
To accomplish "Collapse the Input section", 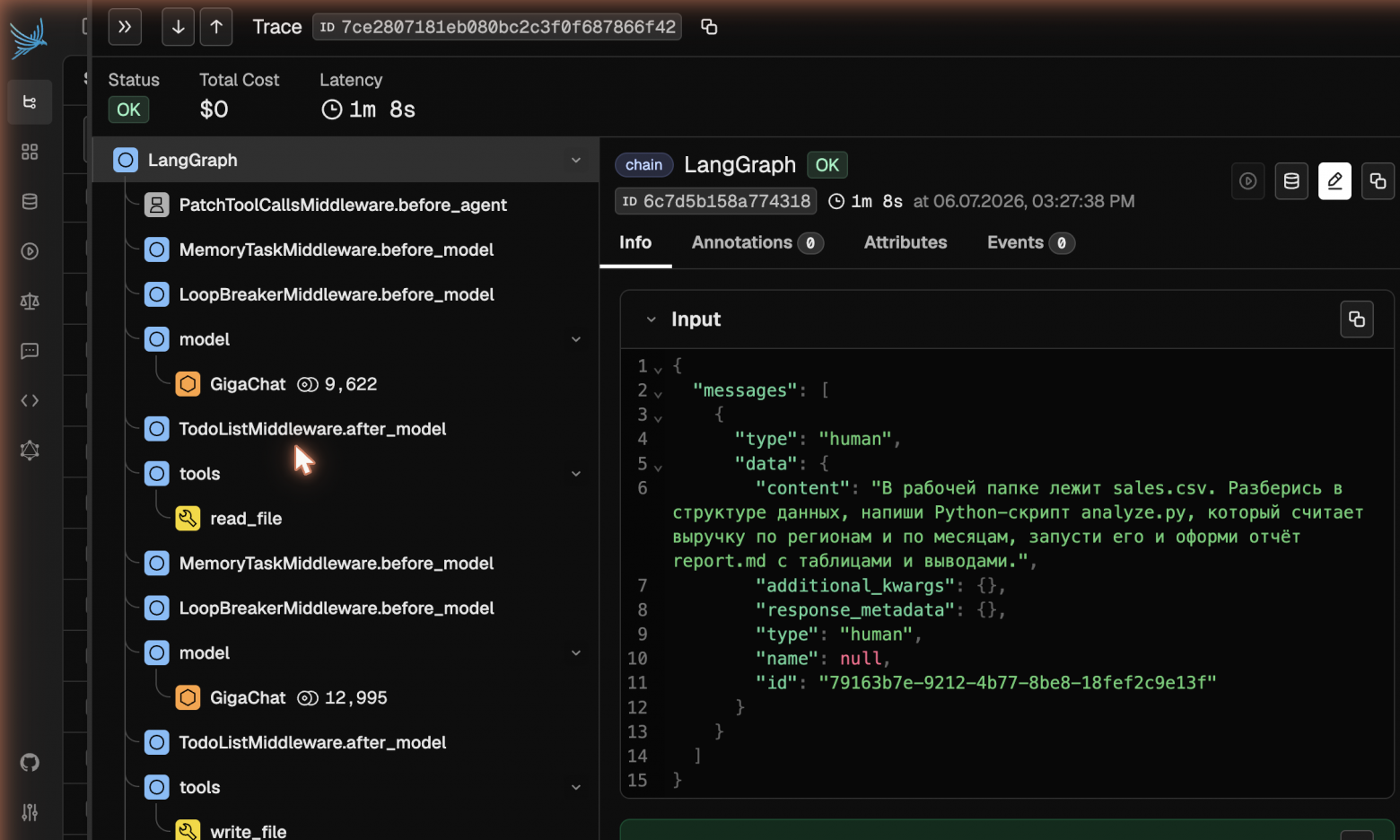I will [x=652, y=319].
